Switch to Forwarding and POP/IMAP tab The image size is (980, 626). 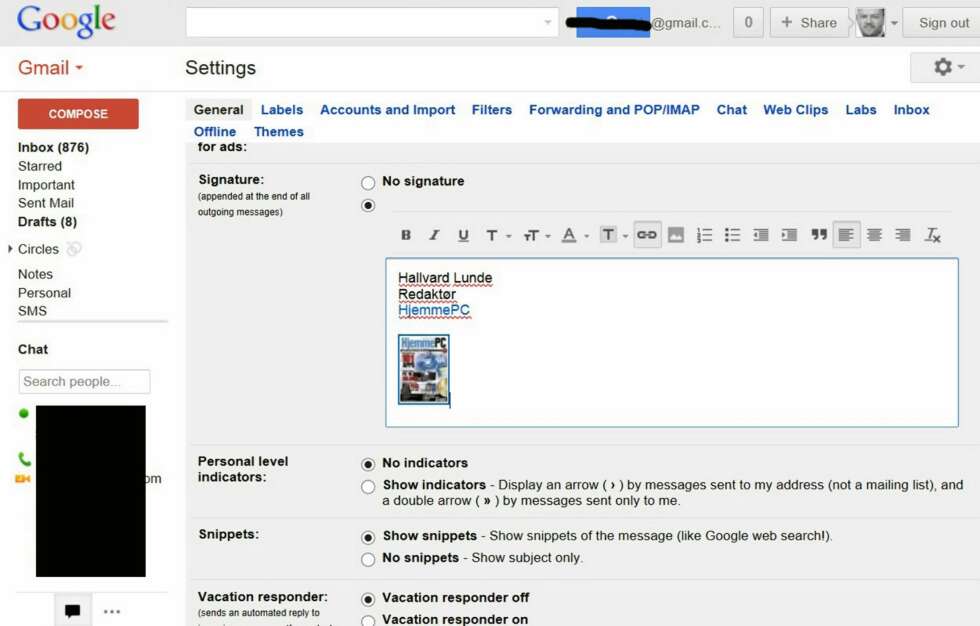614,110
